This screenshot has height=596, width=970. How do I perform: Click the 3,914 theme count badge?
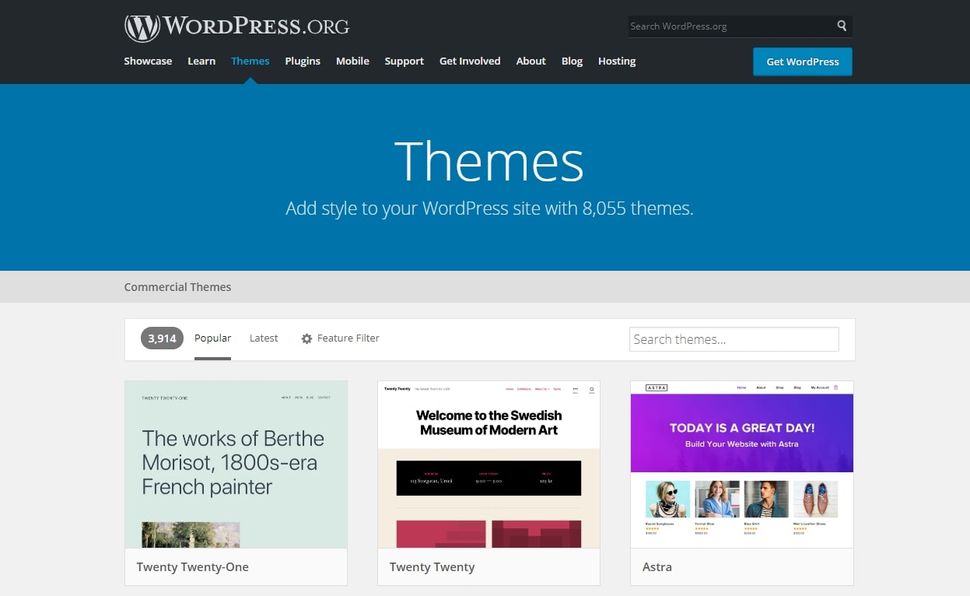[x=162, y=338]
